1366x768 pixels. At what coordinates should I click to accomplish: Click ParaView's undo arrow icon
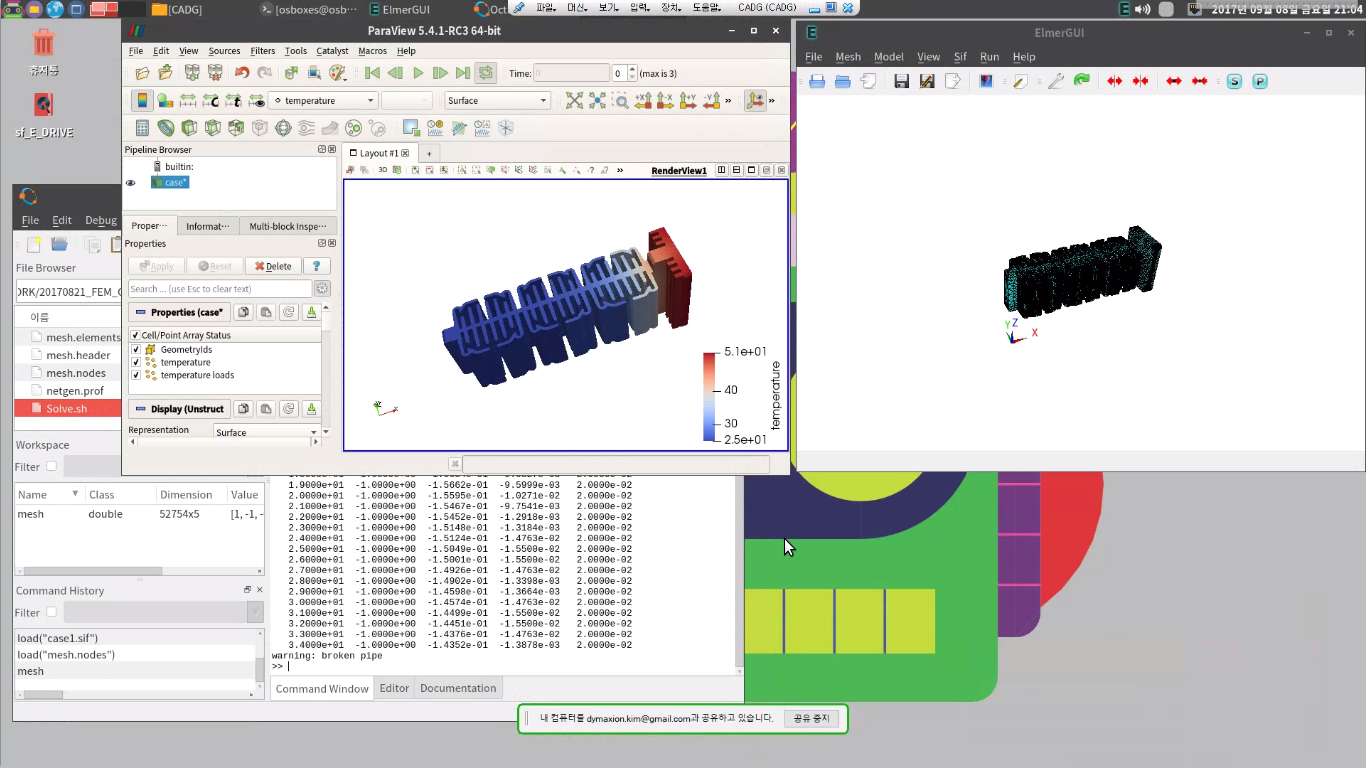click(x=242, y=73)
